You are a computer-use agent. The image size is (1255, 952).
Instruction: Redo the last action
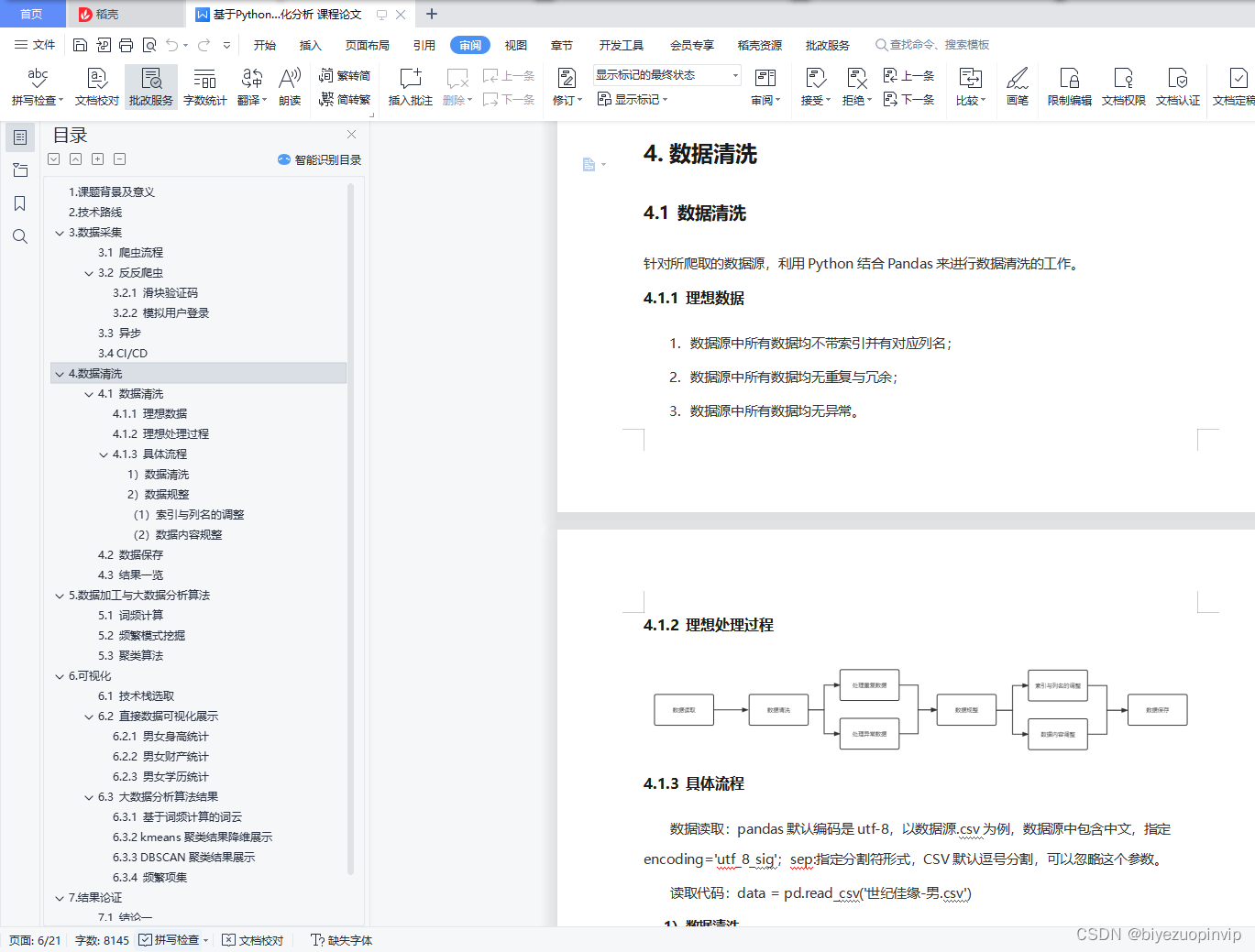tap(204, 45)
